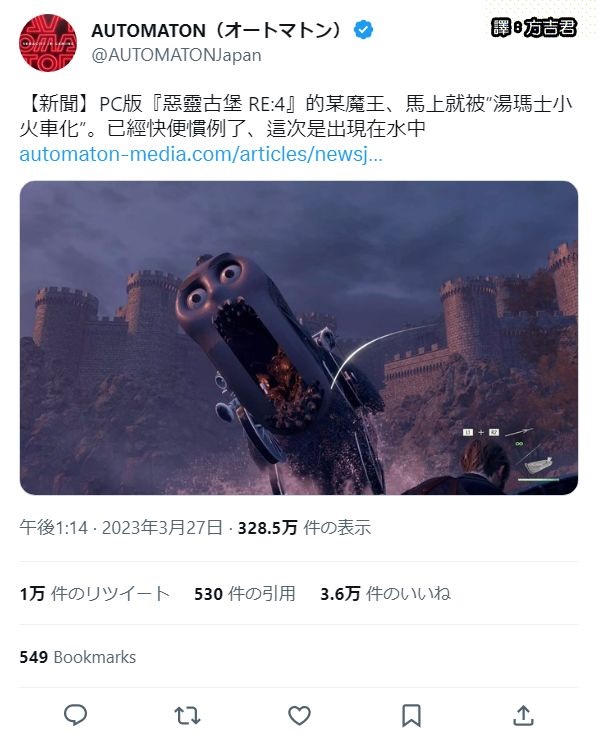The height and width of the screenshot is (744, 598).
Task: Click the blue verified checkmark badge
Action: [x=364, y=30]
